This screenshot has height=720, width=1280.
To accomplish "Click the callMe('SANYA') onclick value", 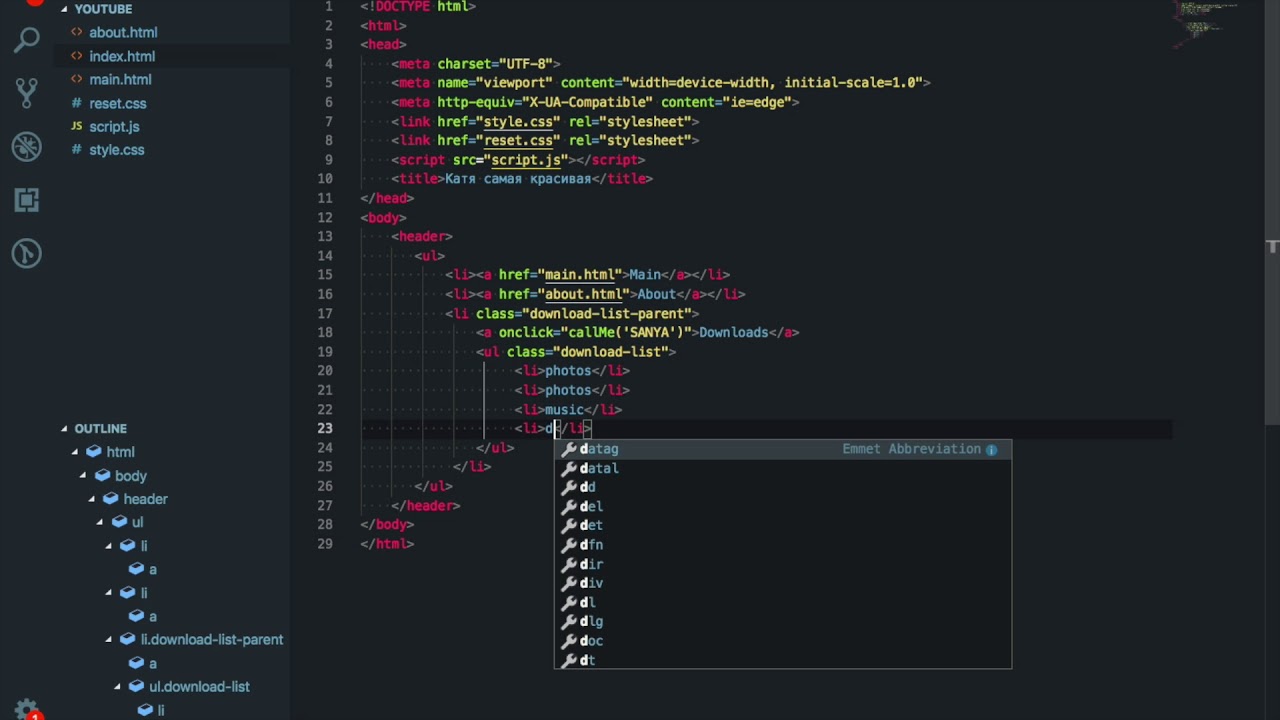I will click(x=630, y=332).
